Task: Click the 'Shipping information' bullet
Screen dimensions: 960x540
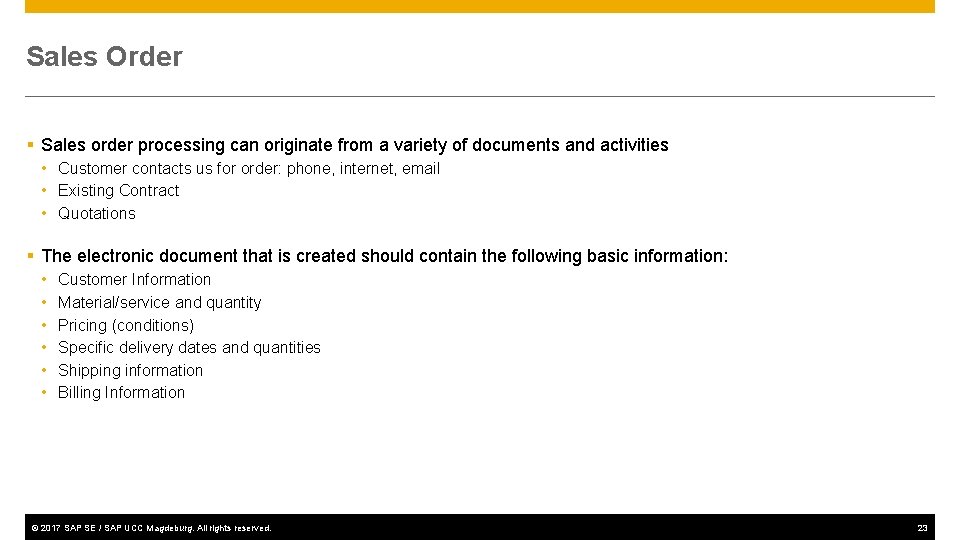Action: click(x=130, y=370)
